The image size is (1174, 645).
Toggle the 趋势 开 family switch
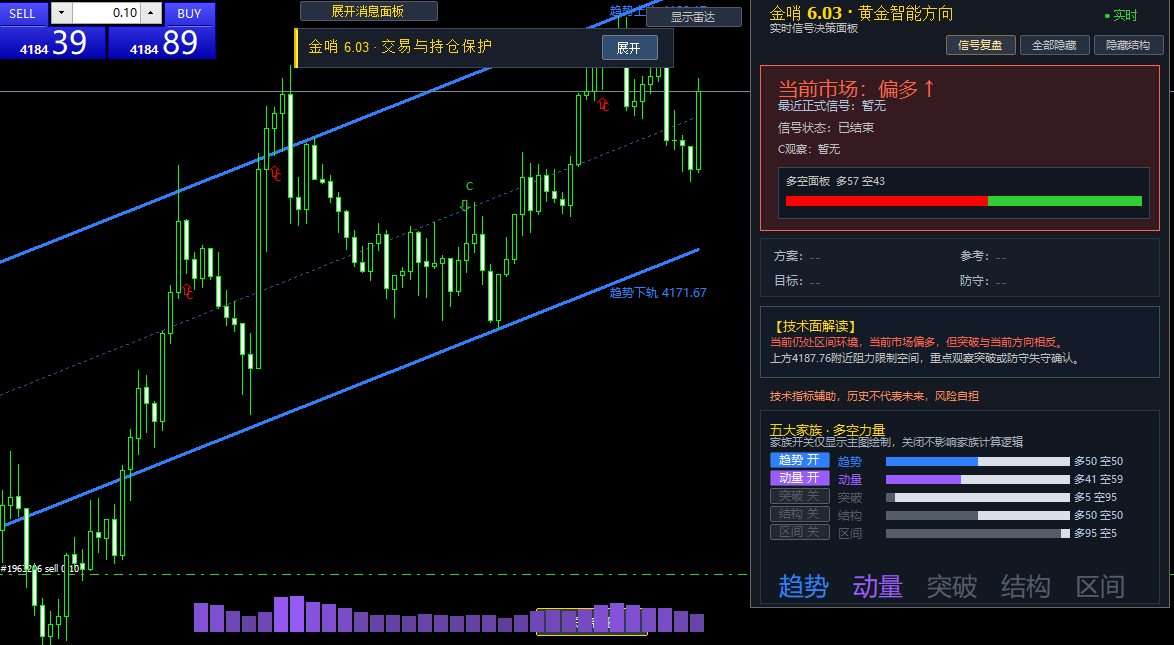(x=800, y=460)
